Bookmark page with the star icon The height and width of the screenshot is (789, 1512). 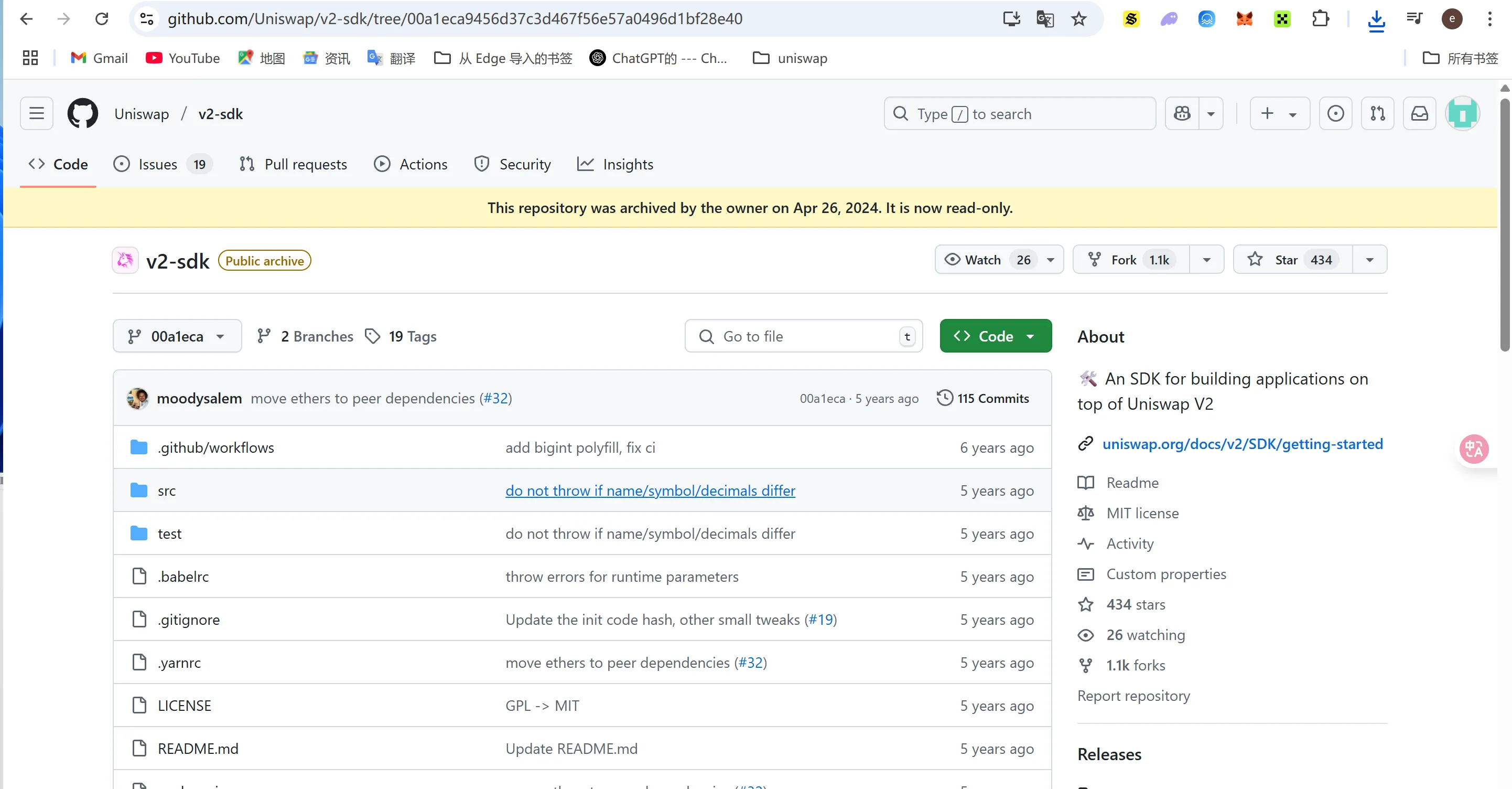(1079, 19)
